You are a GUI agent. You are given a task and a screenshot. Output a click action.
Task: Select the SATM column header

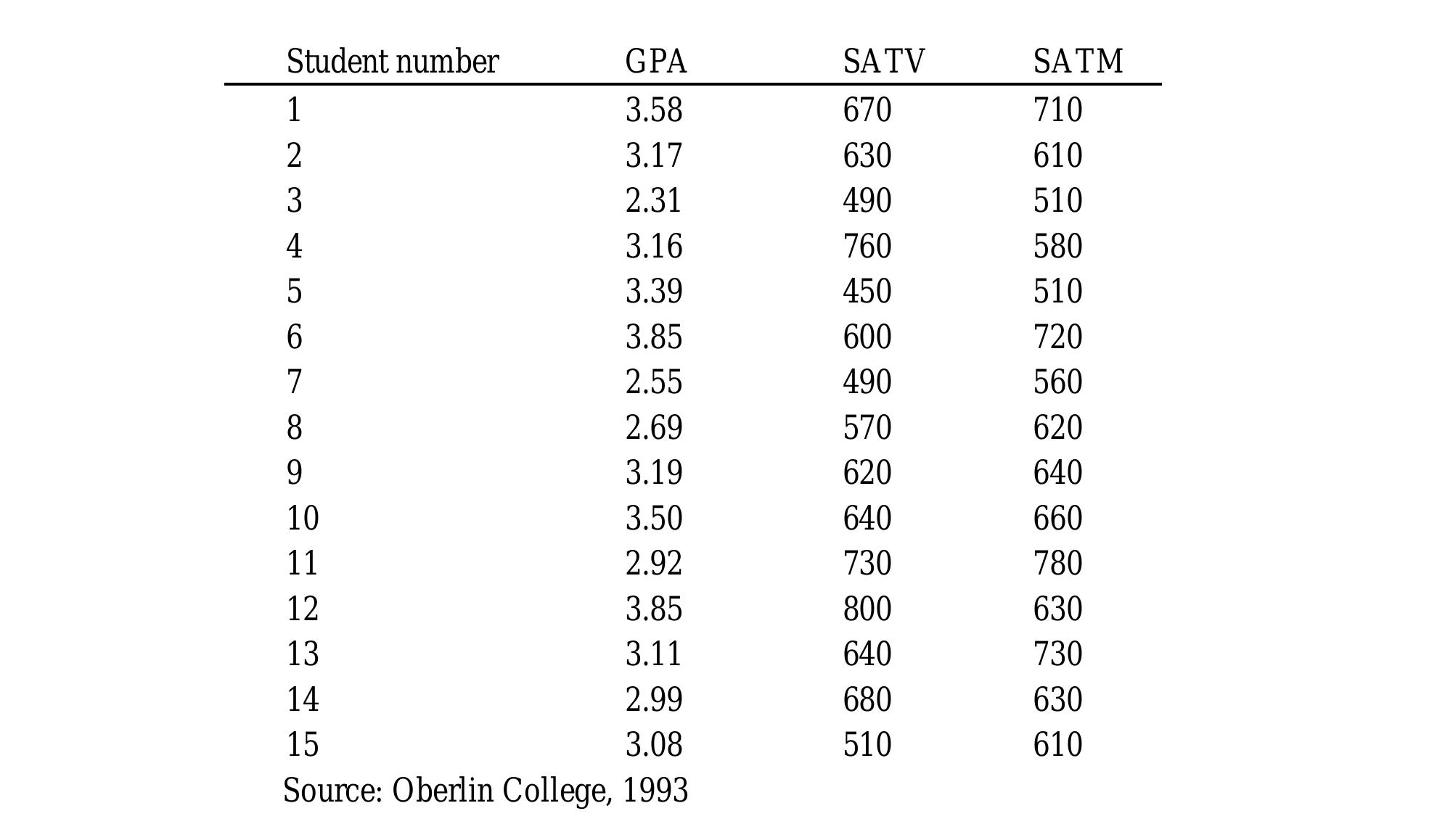point(1078,62)
